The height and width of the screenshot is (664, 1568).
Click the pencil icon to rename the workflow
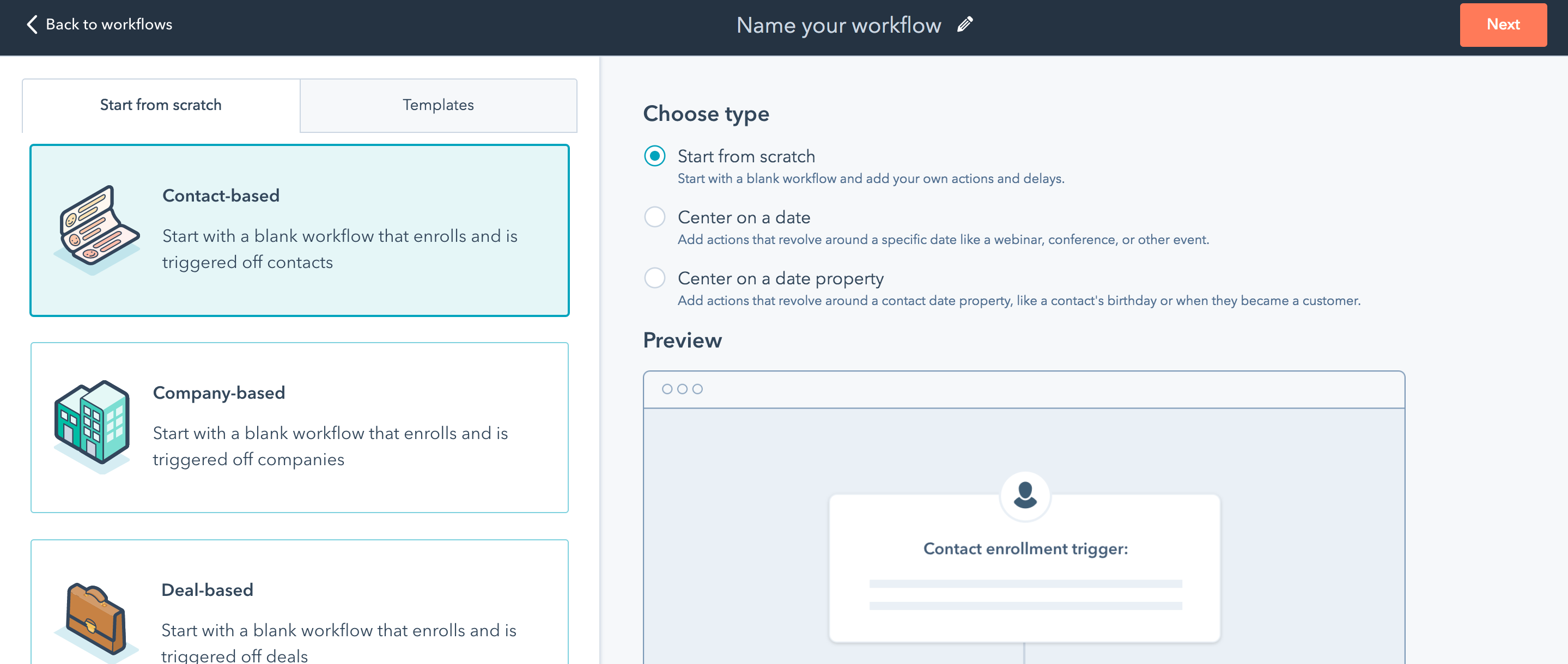point(964,25)
